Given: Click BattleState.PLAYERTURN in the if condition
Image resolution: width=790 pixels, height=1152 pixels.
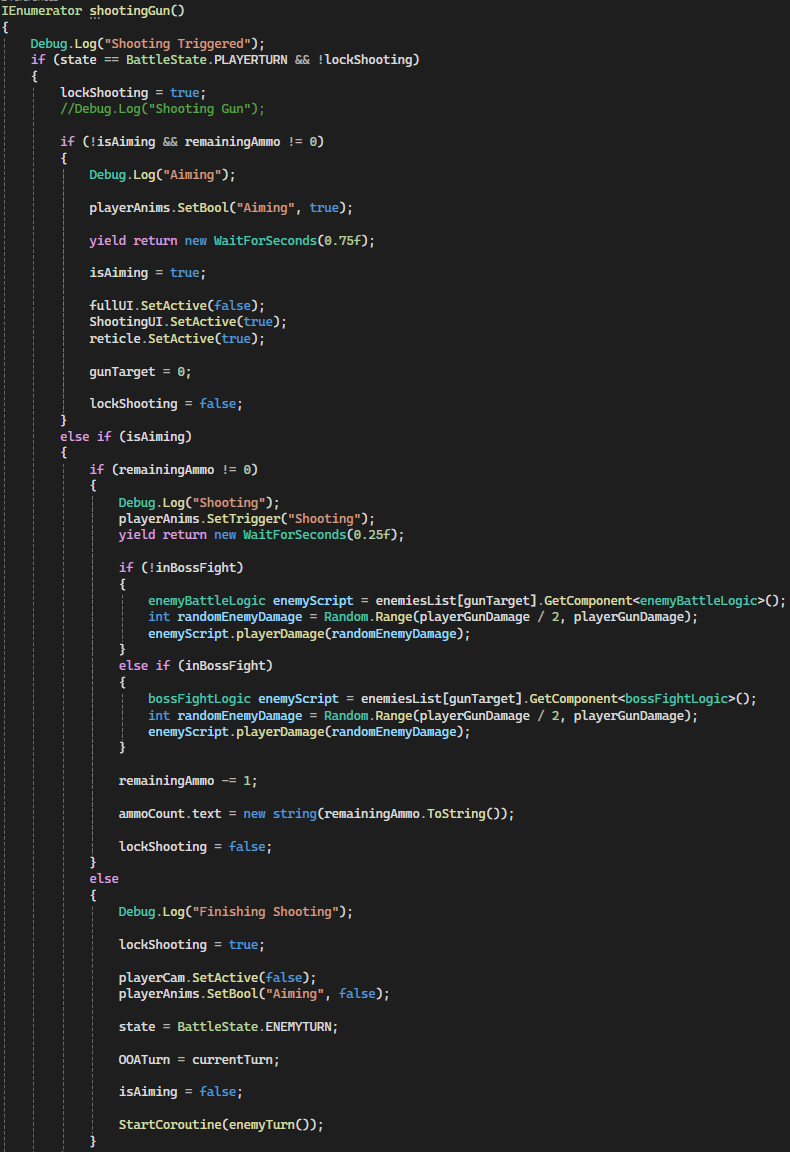Looking at the screenshot, I should (207, 60).
